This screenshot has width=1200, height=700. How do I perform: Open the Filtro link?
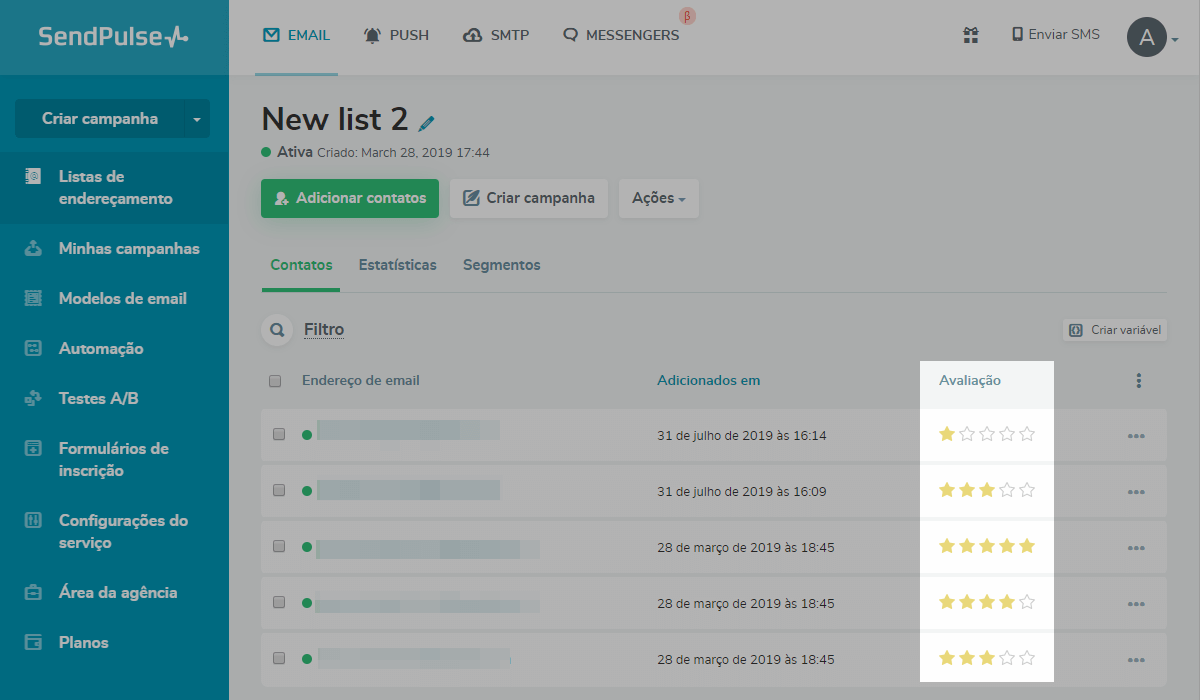point(324,329)
